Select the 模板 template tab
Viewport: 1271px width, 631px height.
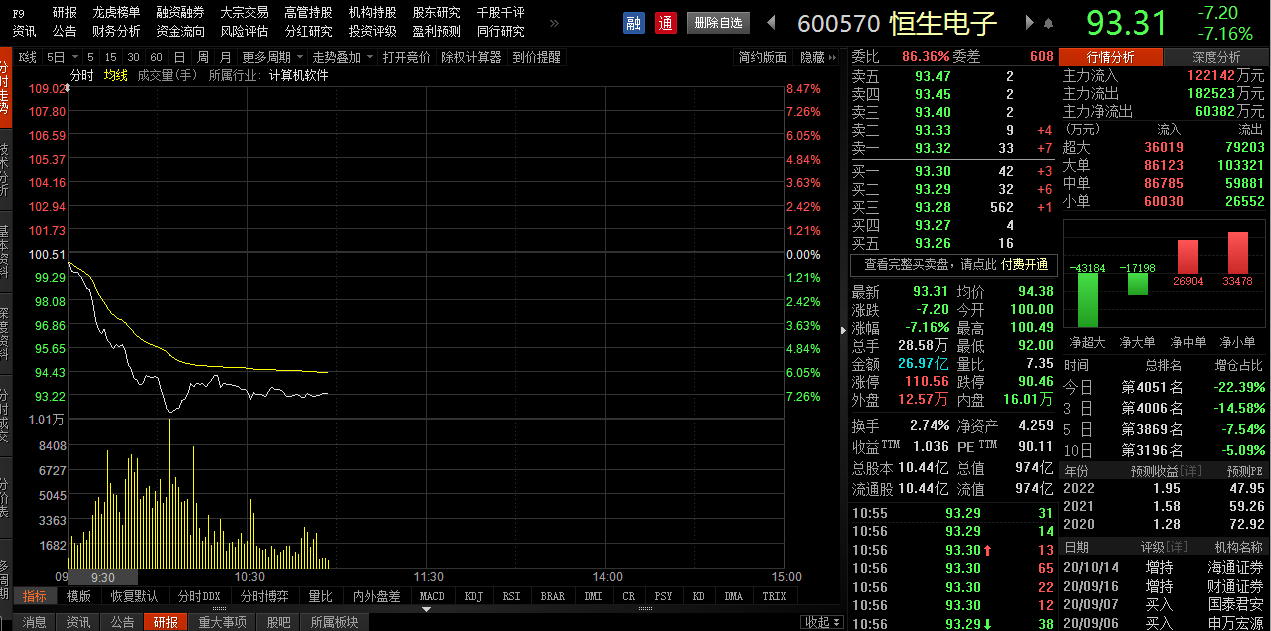[79, 596]
